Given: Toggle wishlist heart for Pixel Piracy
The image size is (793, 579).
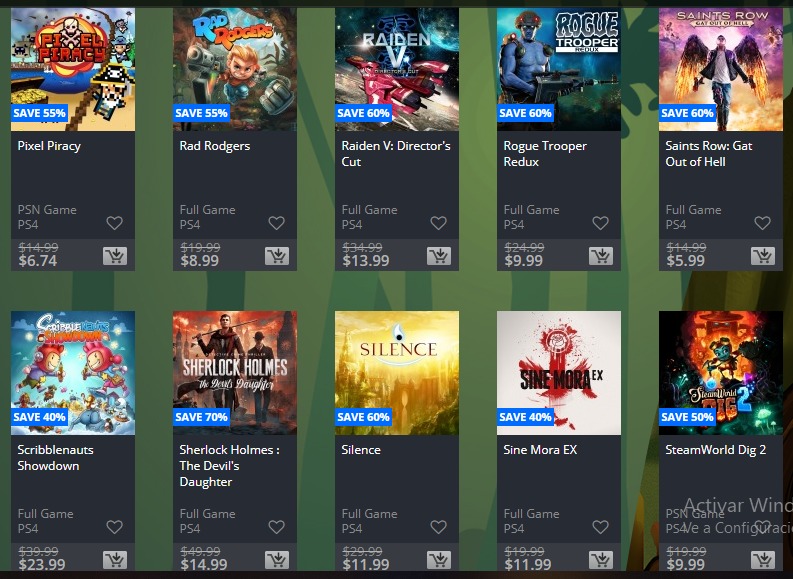Looking at the screenshot, I should pos(115,222).
